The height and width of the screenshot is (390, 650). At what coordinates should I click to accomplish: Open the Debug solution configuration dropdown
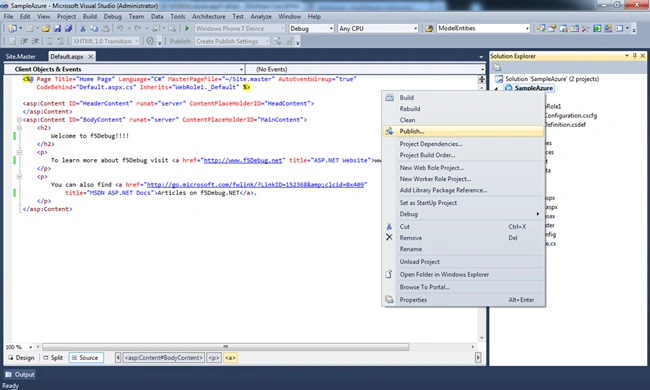pos(331,28)
